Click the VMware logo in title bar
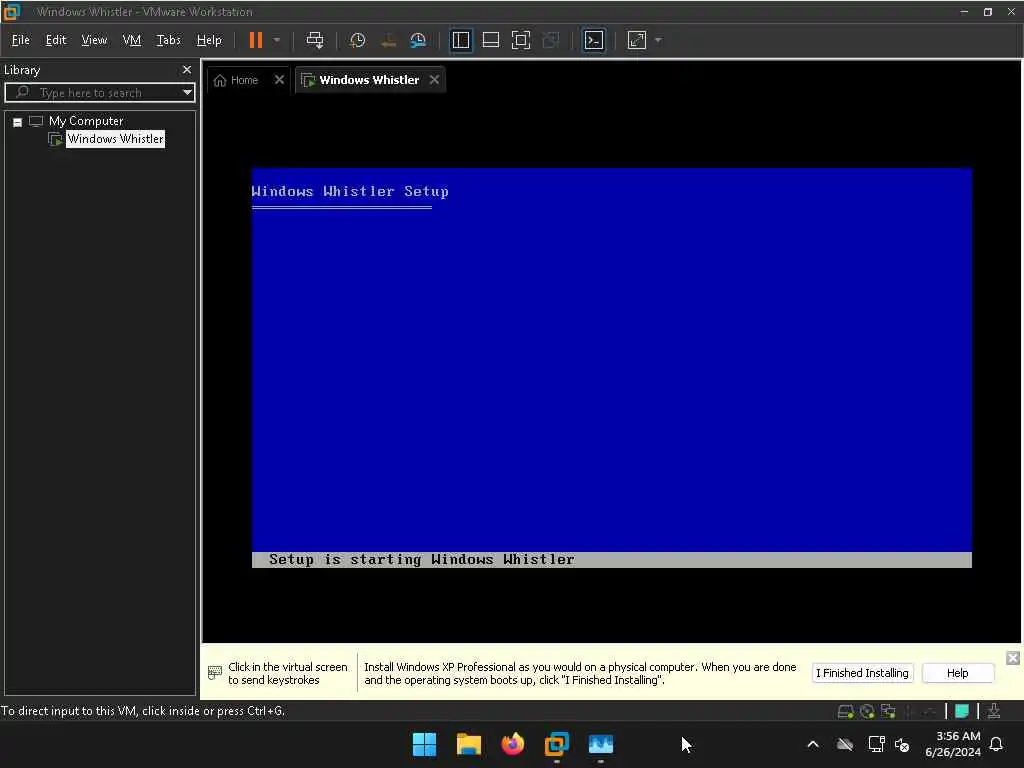This screenshot has width=1024, height=768. coord(11,11)
